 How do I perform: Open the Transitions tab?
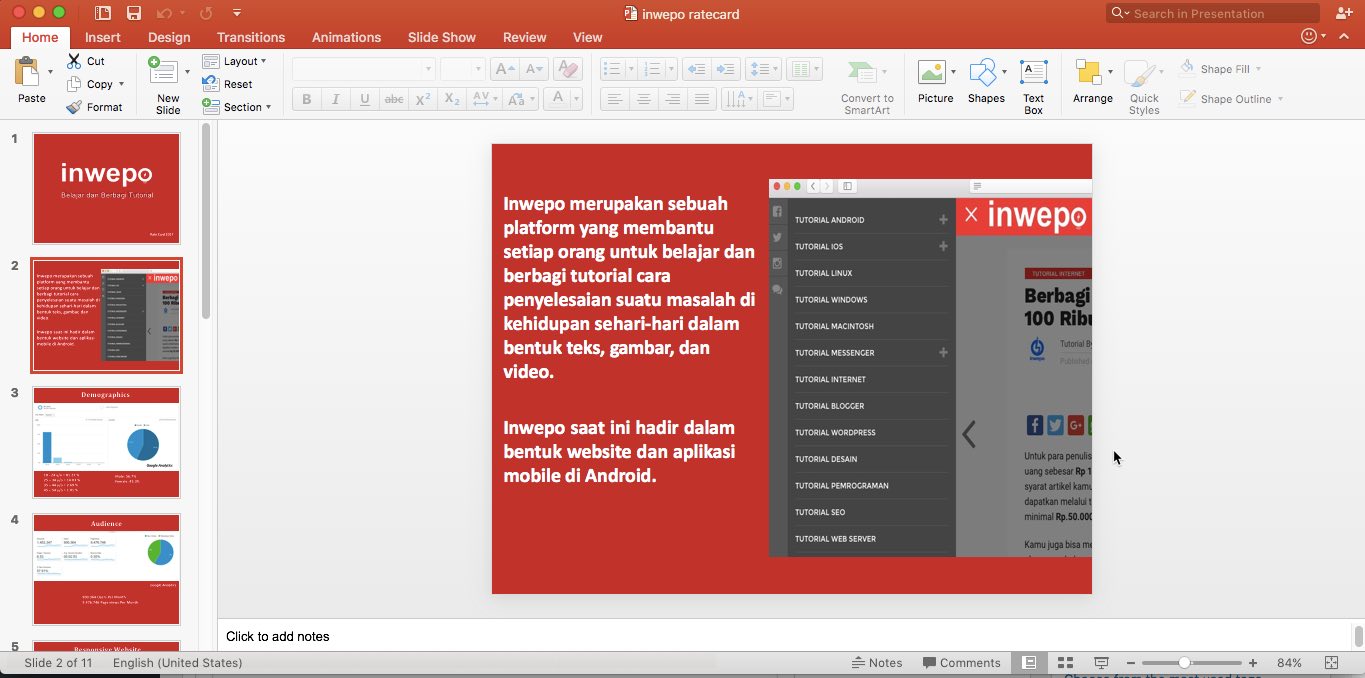pyautogui.click(x=251, y=37)
